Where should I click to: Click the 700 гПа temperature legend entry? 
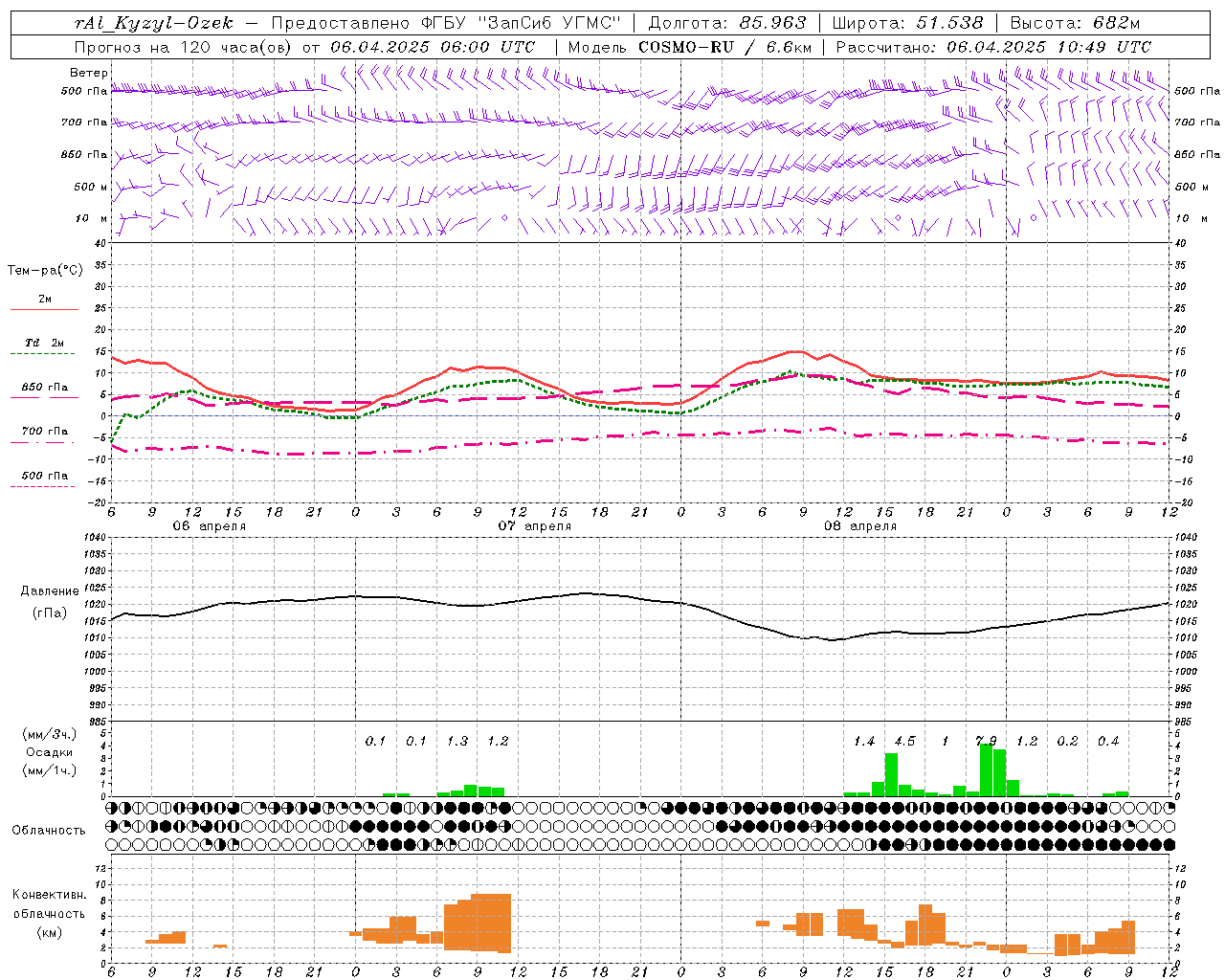coord(45,432)
